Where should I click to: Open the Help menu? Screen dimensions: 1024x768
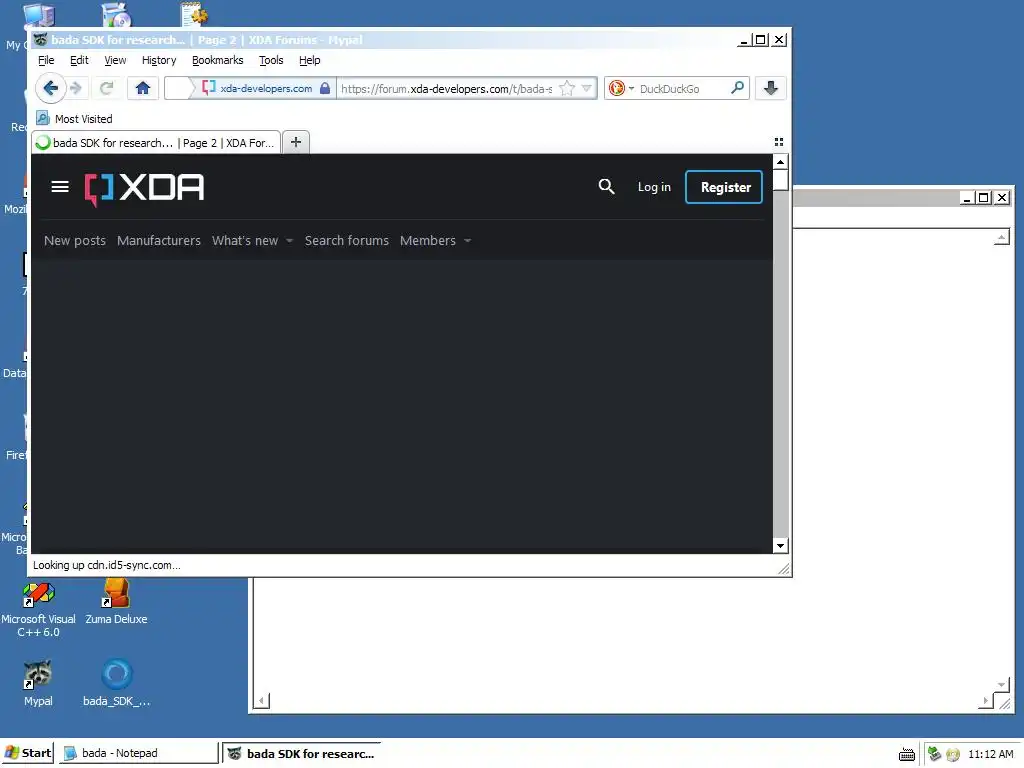[x=310, y=60]
